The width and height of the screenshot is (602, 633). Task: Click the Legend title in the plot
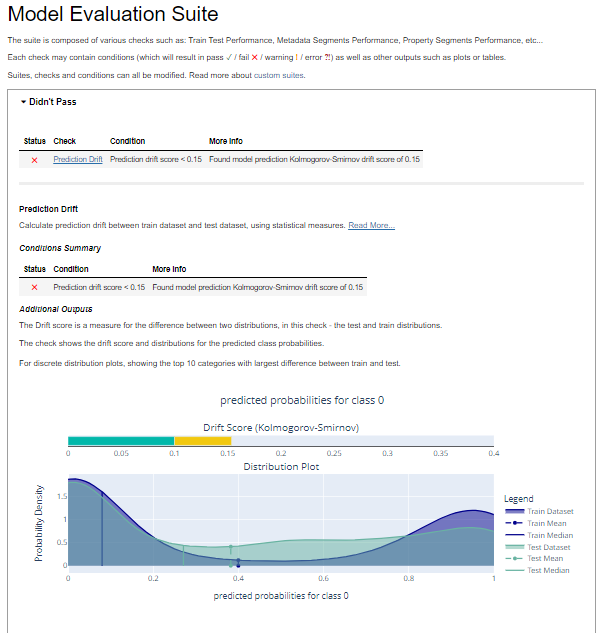(519, 499)
